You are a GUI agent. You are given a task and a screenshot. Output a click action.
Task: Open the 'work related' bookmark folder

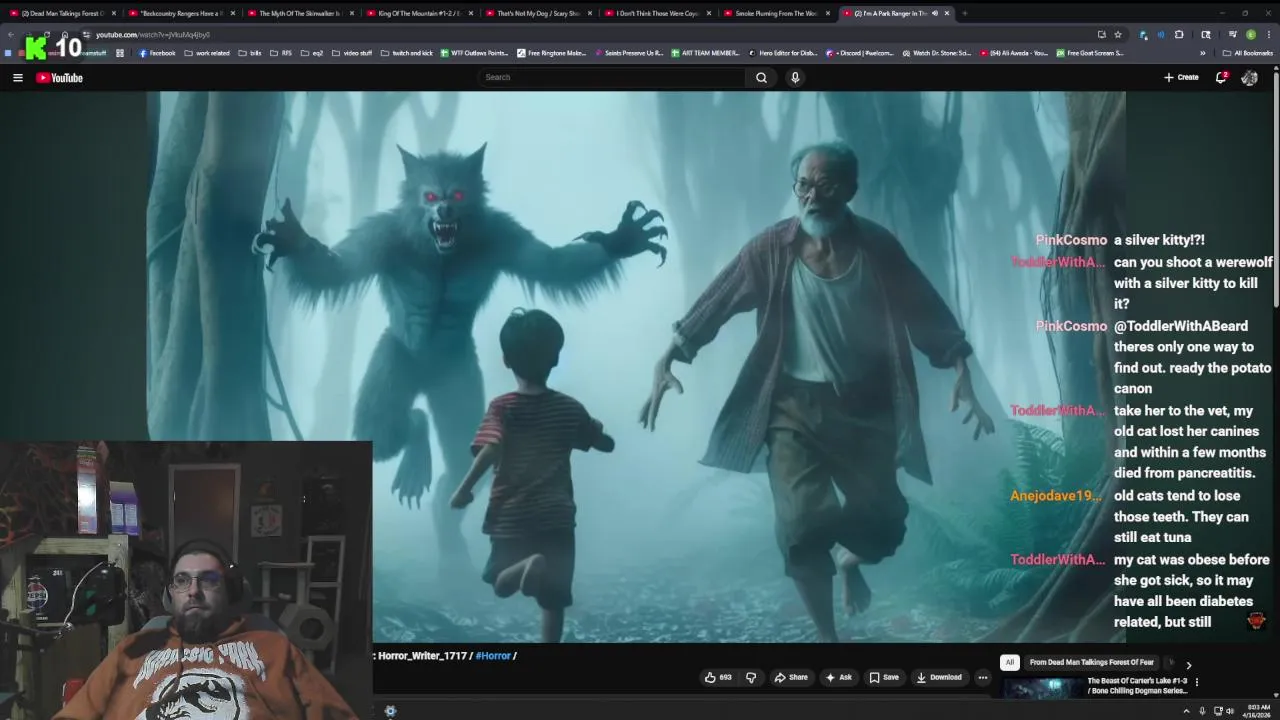click(206, 53)
